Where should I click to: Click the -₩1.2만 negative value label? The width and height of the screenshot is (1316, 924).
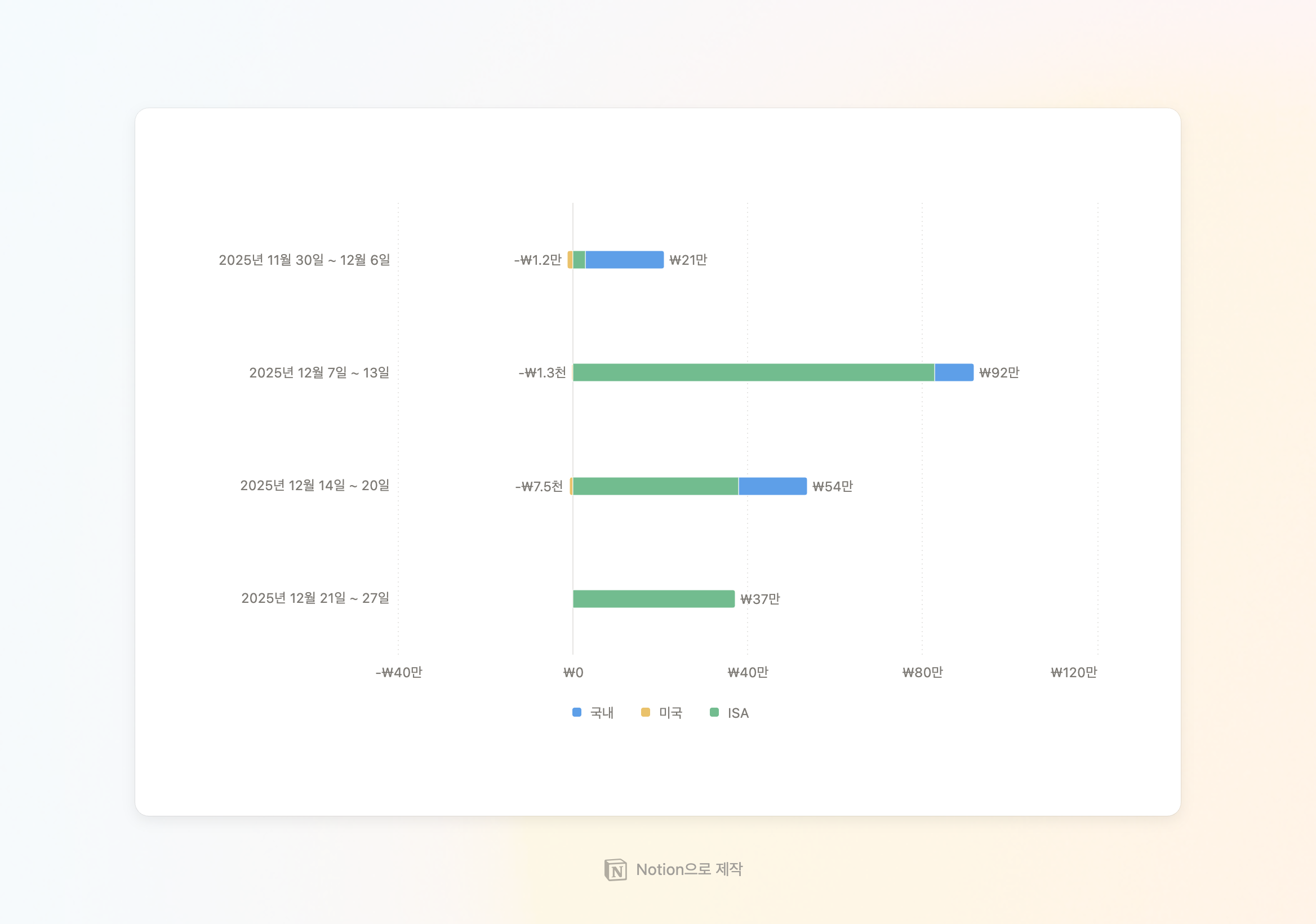click(537, 260)
